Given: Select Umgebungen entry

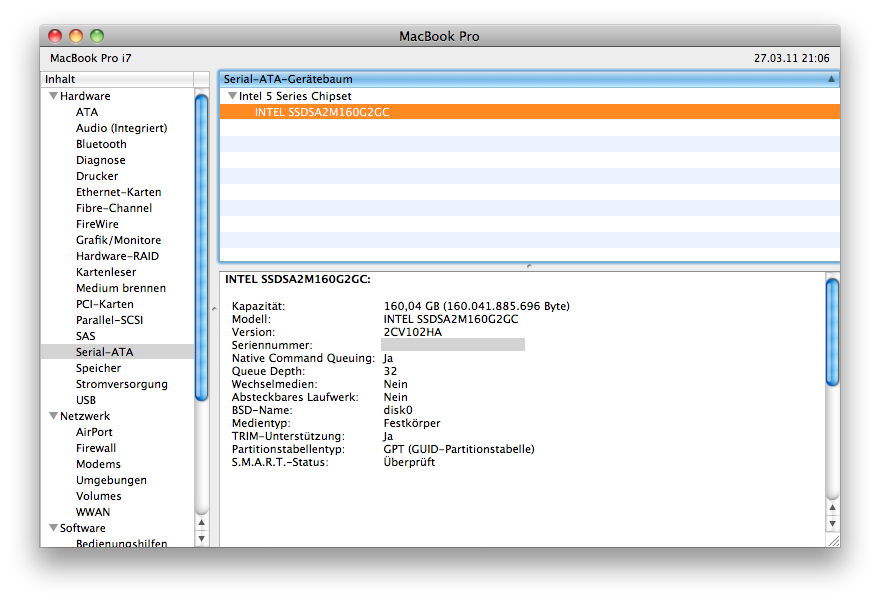Looking at the screenshot, I should pos(111,480).
